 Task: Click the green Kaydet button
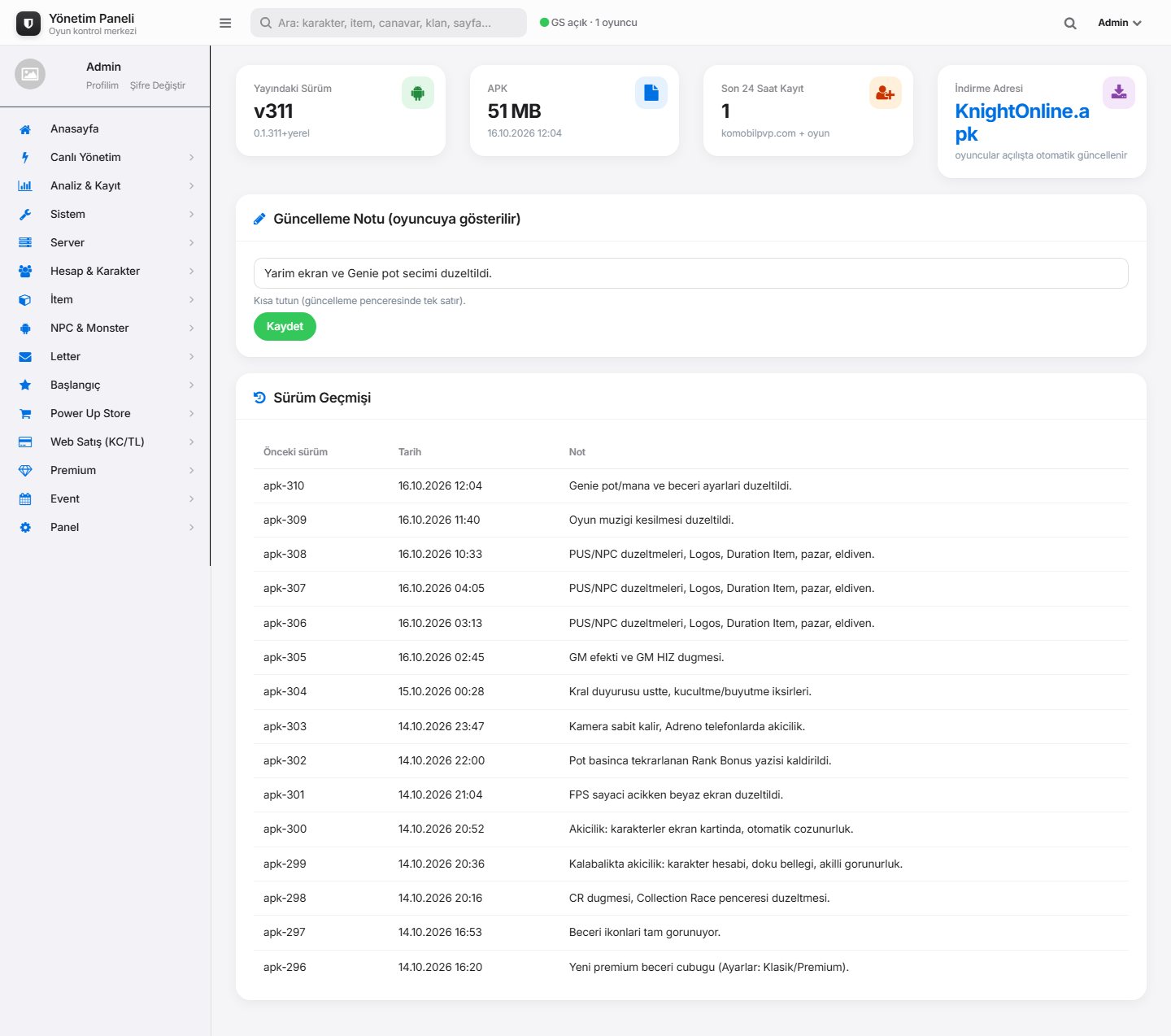pyautogui.click(x=285, y=327)
